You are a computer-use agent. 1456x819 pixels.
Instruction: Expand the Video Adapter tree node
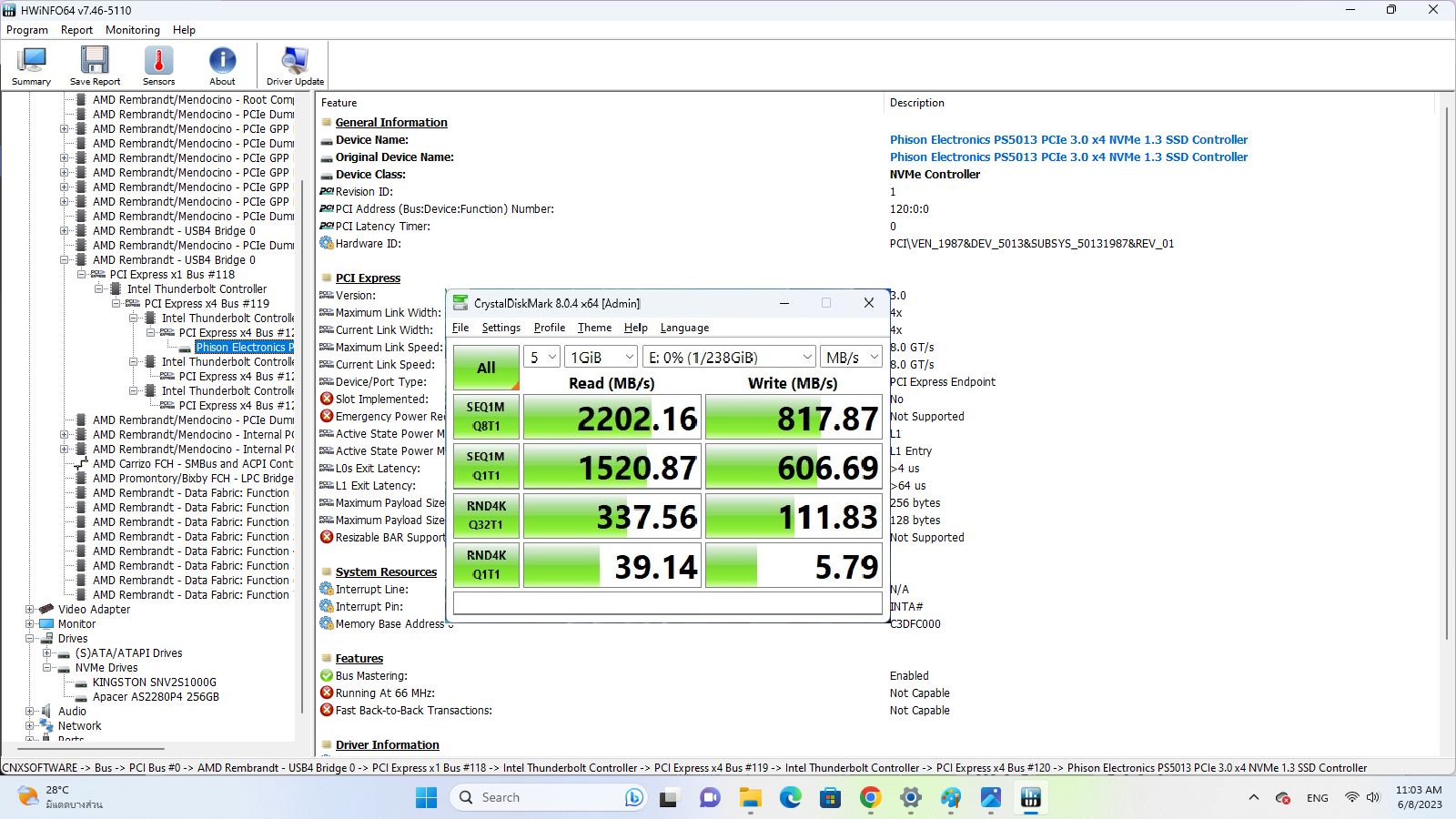point(30,609)
